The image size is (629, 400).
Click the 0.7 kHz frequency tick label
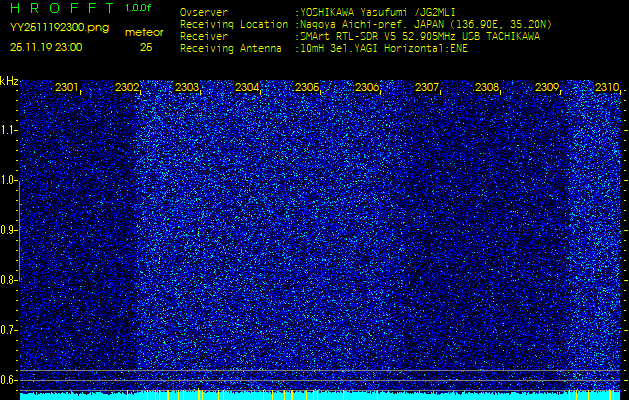8,330
